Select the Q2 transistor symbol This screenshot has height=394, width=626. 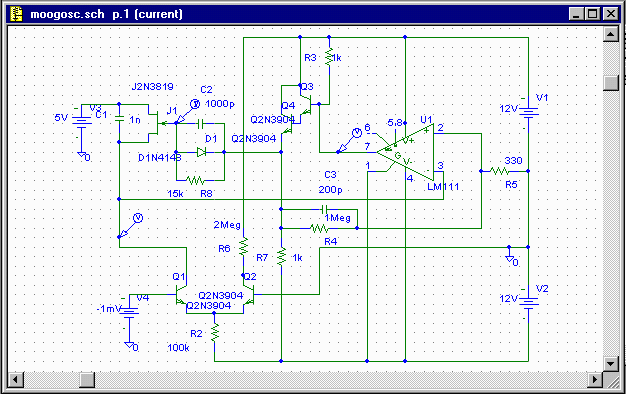(x=248, y=295)
